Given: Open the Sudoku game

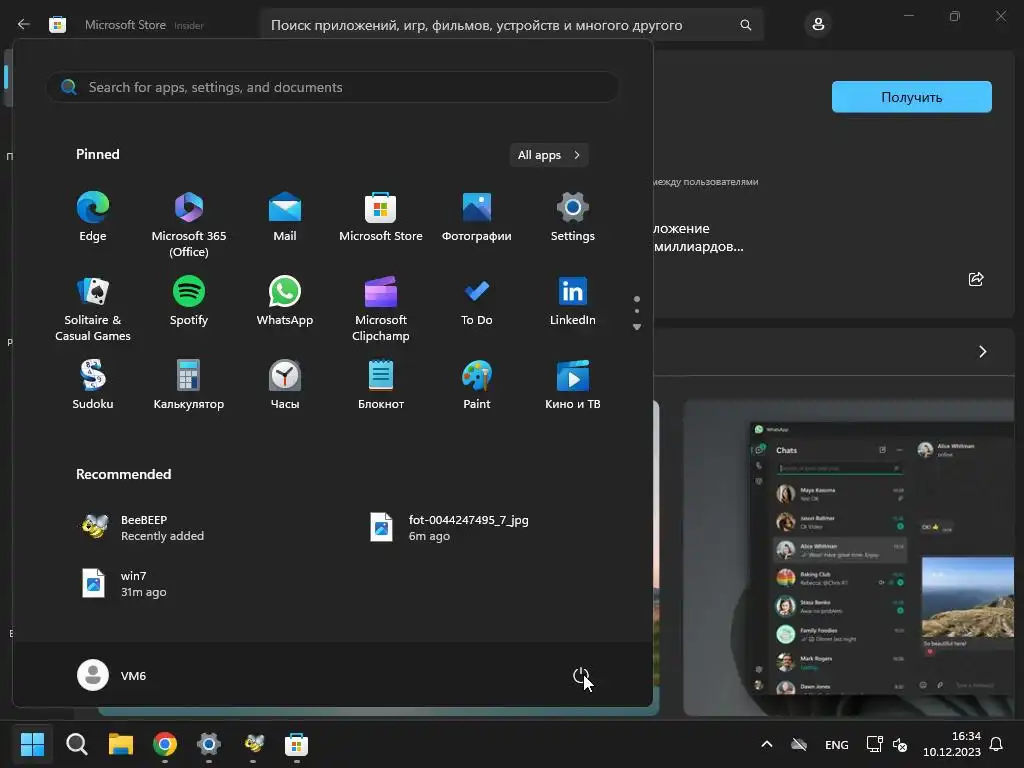Looking at the screenshot, I should pyautogui.click(x=93, y=385).
